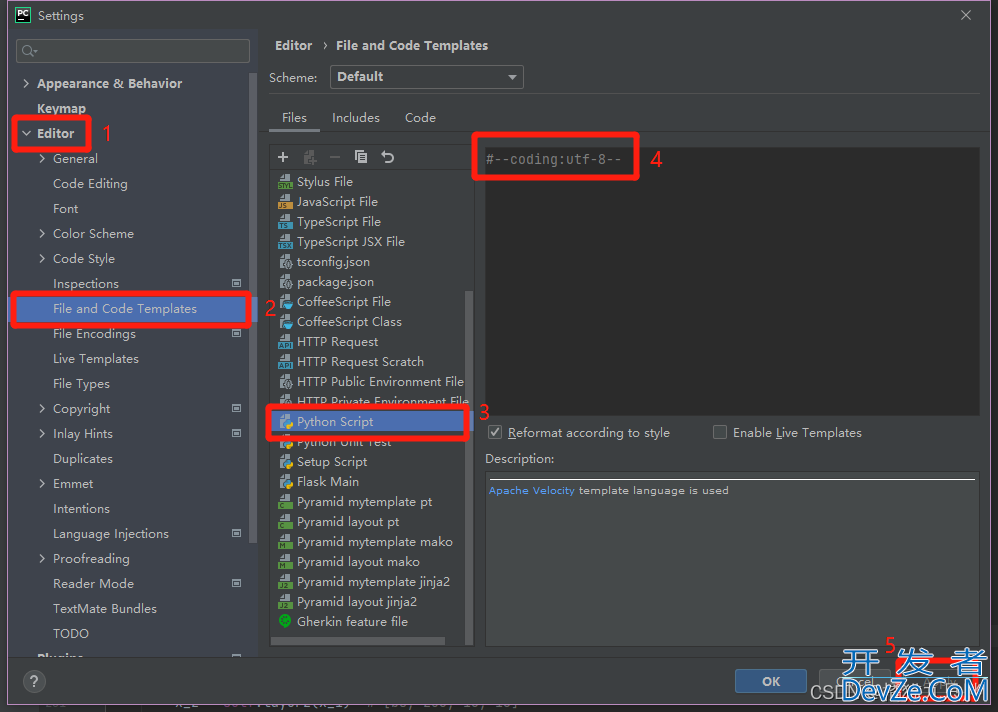Click the tsconfig.json file icon

click(285, 262)
